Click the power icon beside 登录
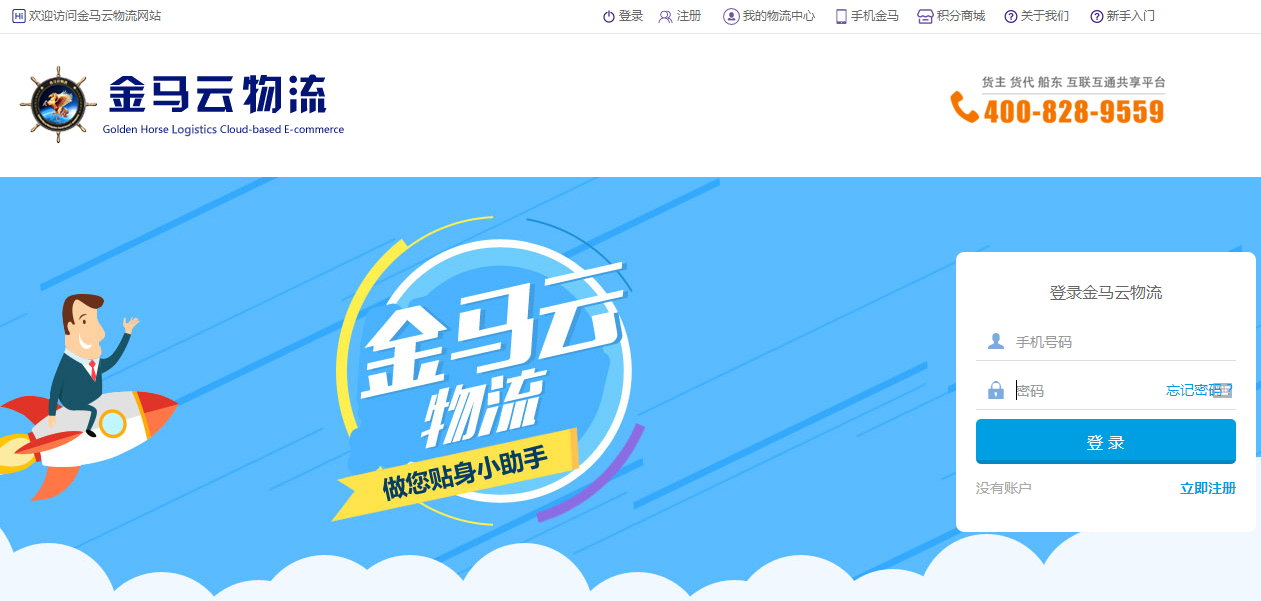Image resolution: width=1261 pixels, height=601 pixels. click(609, 16)
